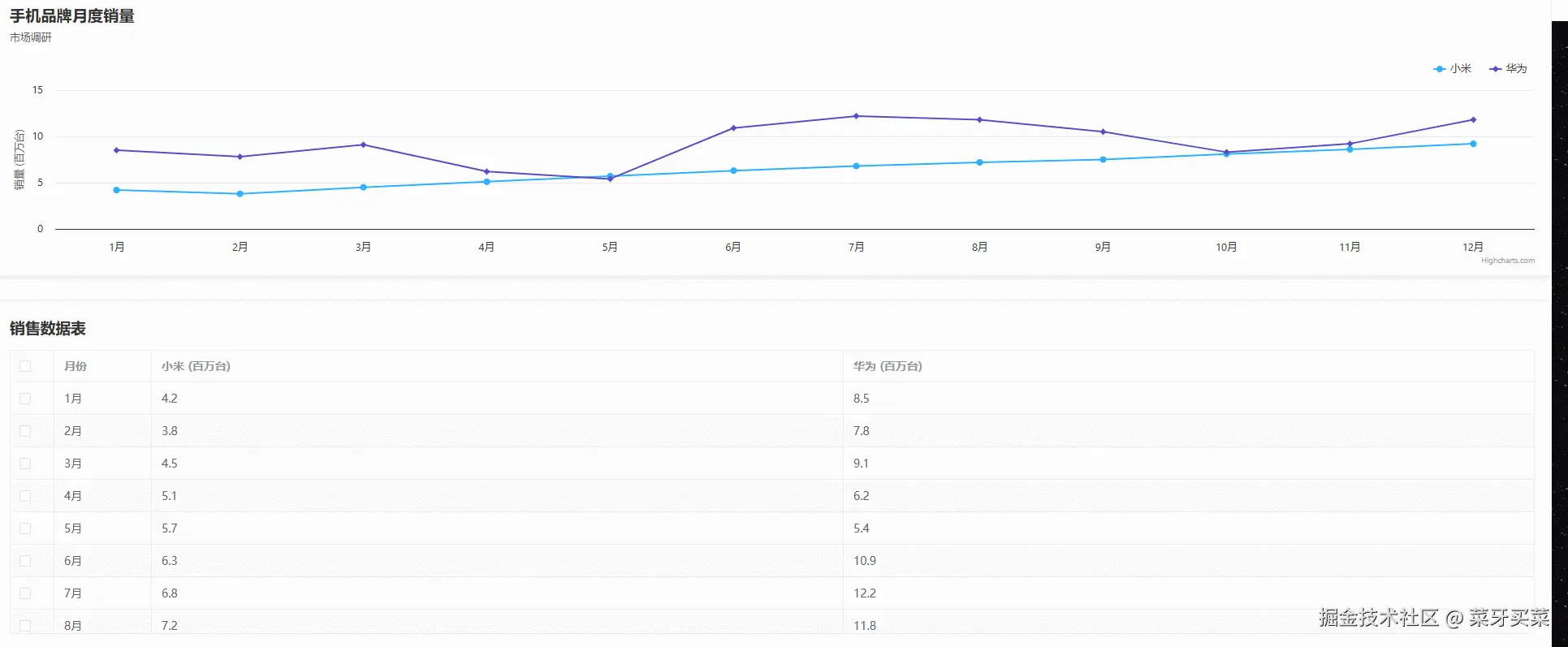
Task: Select the checkbox for the 5月 row
Action: tap(25, 528)
